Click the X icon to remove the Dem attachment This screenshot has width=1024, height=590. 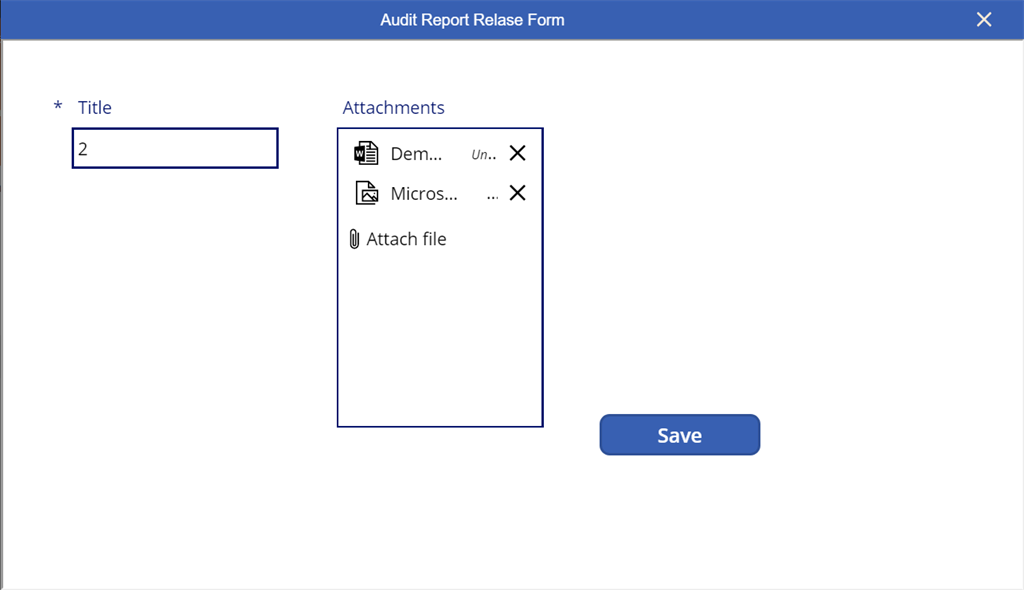coord(517,152)
